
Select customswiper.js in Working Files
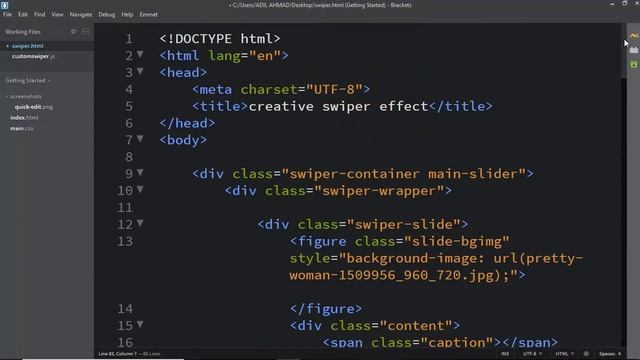33,56
